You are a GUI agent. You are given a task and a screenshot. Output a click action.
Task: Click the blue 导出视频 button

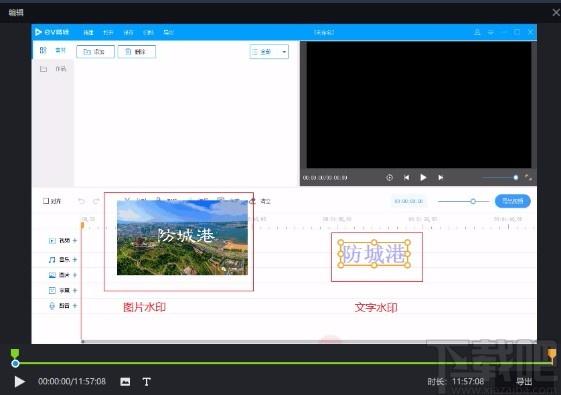pos(513,201)
